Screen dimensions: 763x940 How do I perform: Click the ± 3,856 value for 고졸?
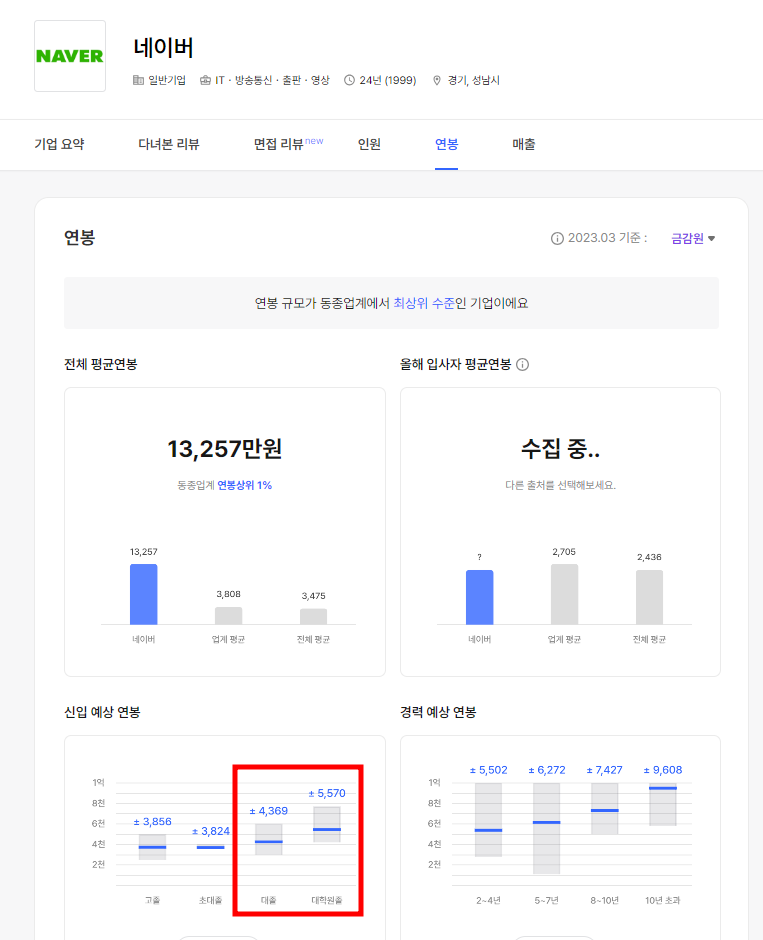pos(152,822)
